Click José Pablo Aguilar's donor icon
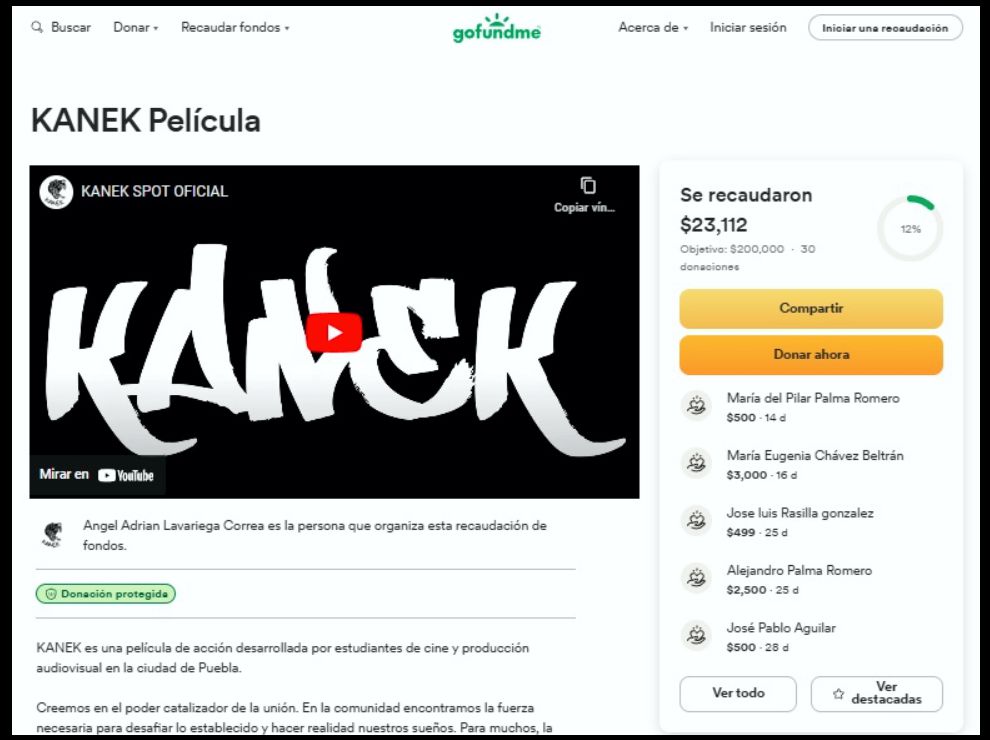 pyautogui.click(x=695, y=636)
